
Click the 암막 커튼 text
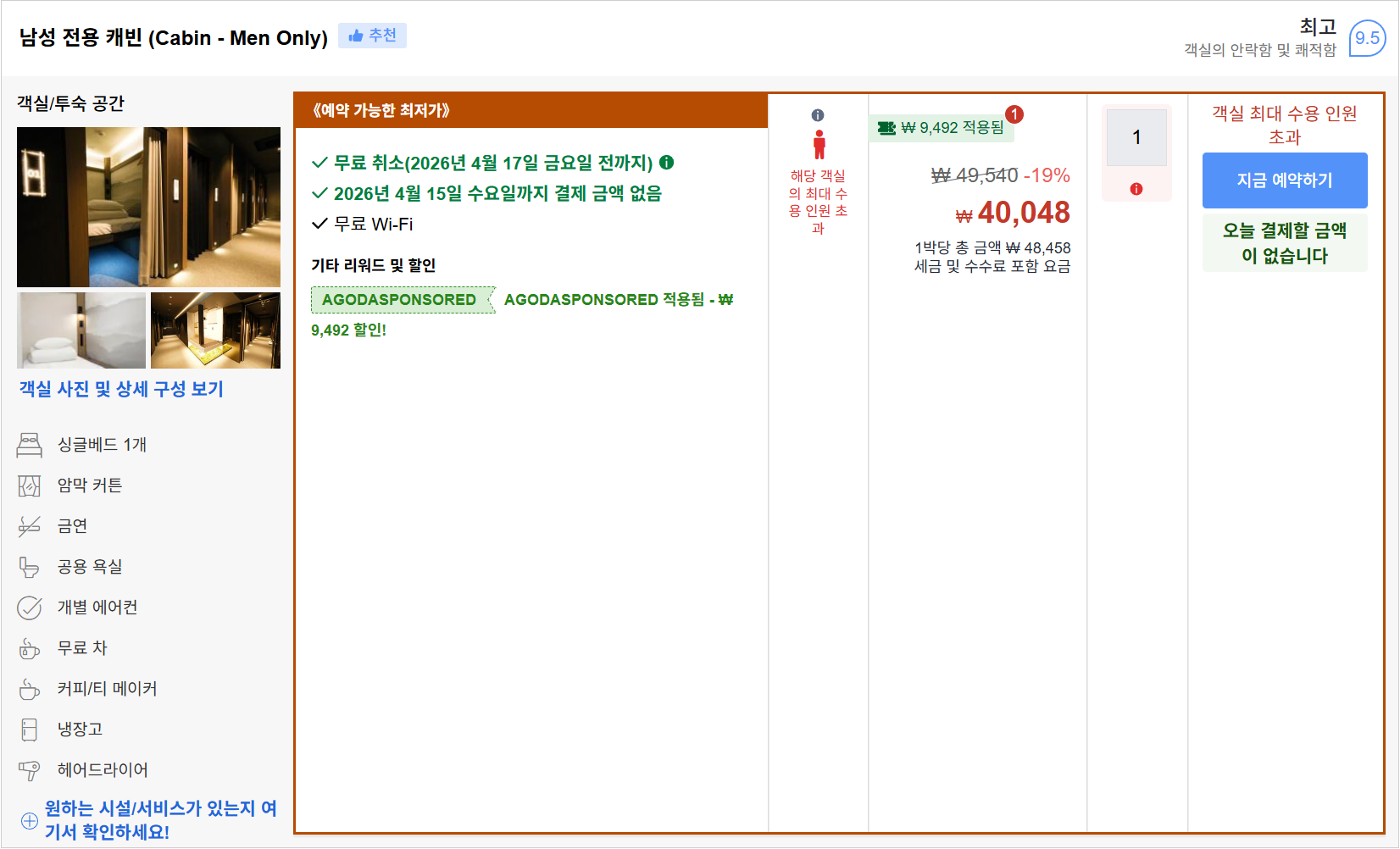90,486
